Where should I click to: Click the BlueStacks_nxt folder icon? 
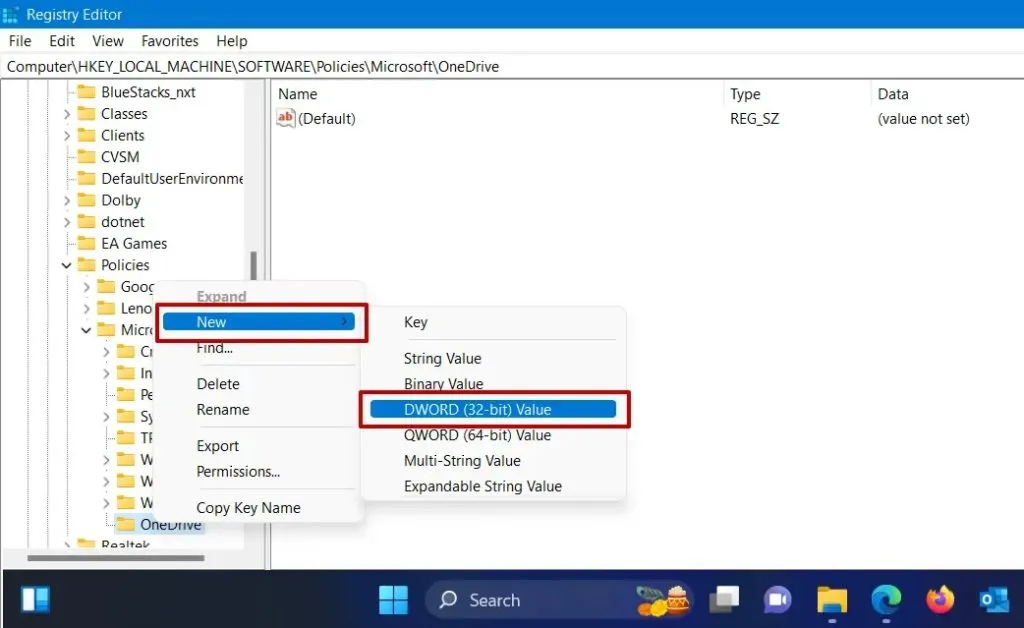coord(86,92)
